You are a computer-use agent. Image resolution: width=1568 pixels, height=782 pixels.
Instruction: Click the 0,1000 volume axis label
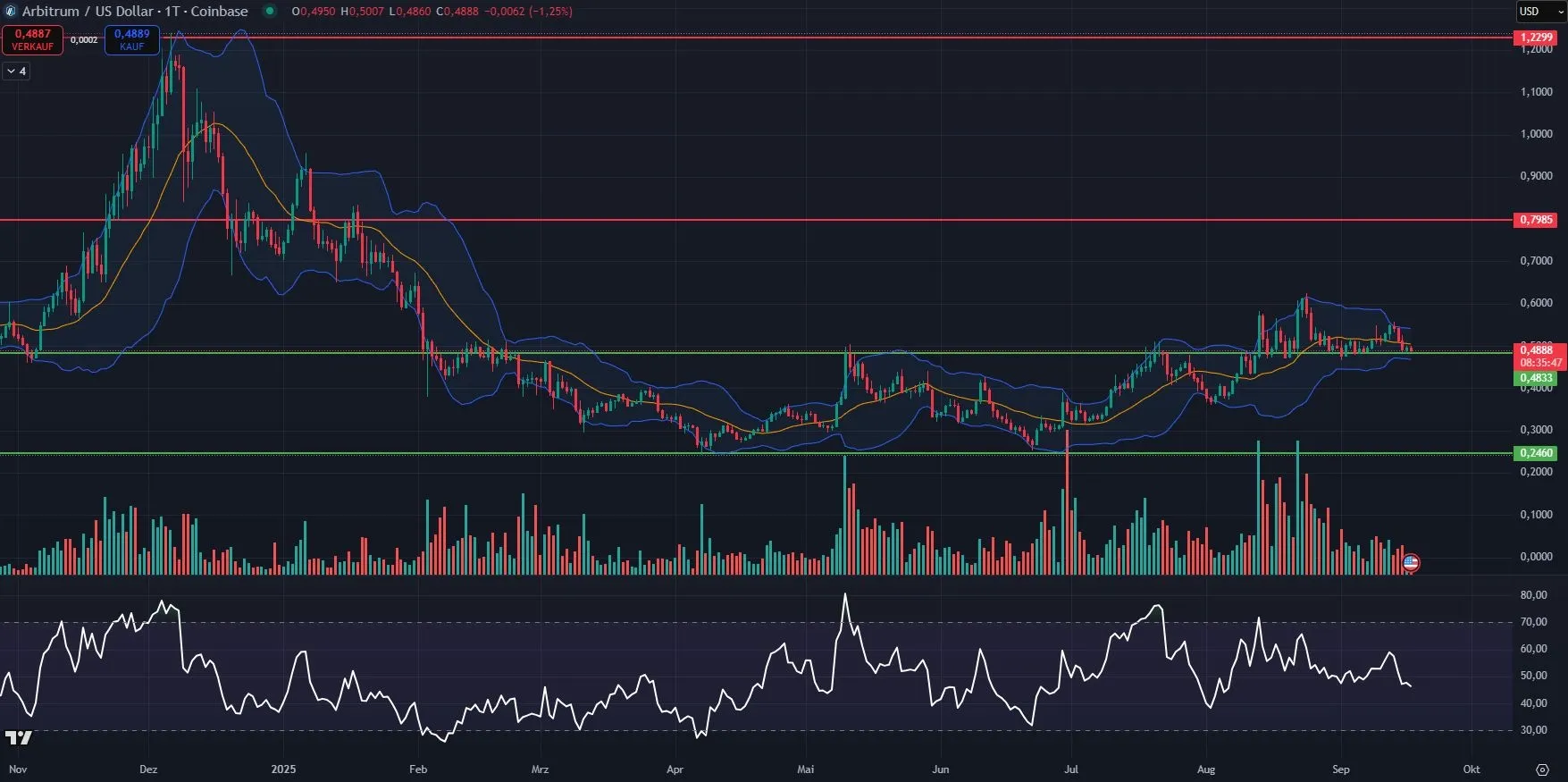(x=1537, y=515)
